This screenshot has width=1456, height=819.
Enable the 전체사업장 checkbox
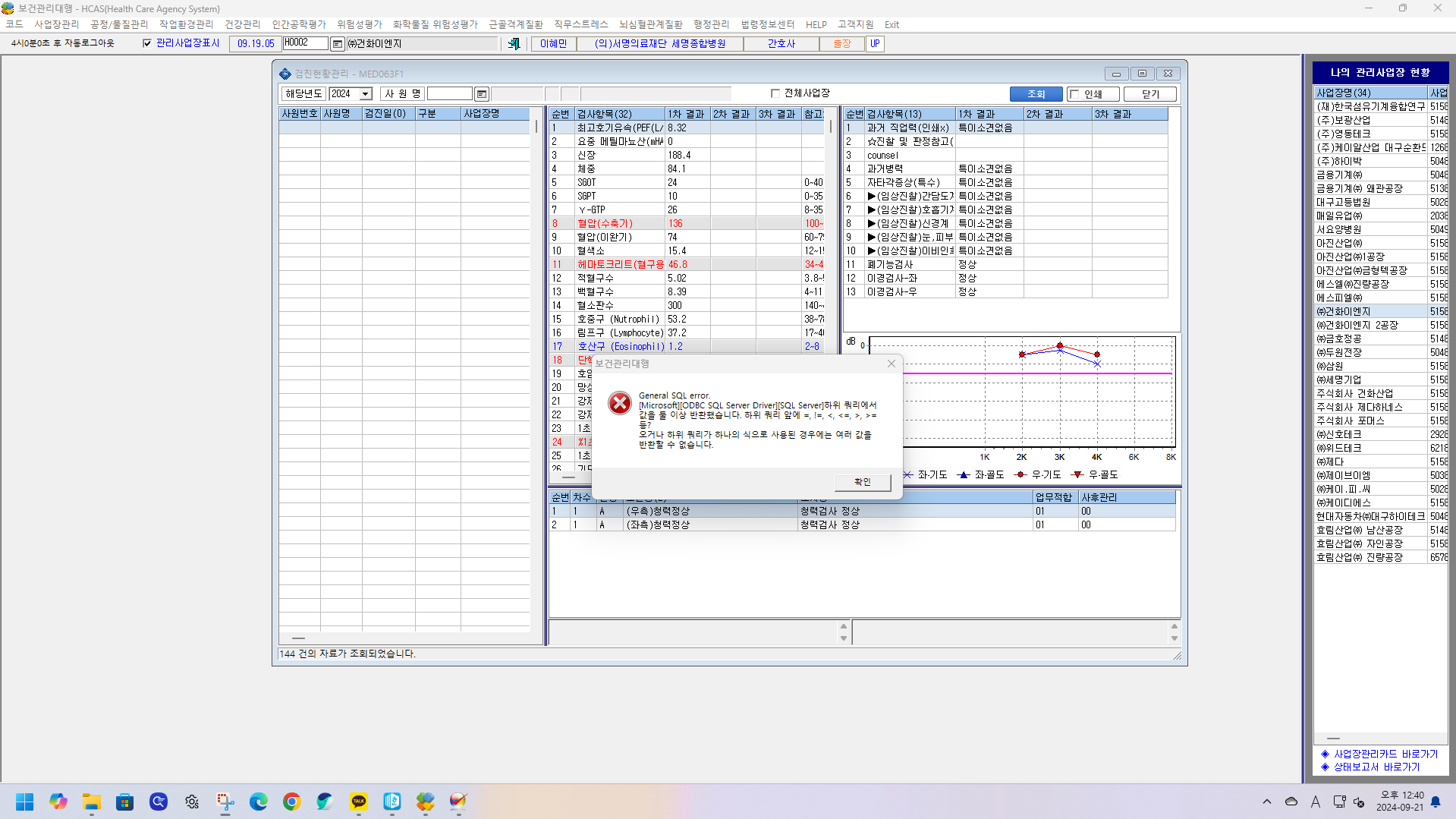coord(775,93)
